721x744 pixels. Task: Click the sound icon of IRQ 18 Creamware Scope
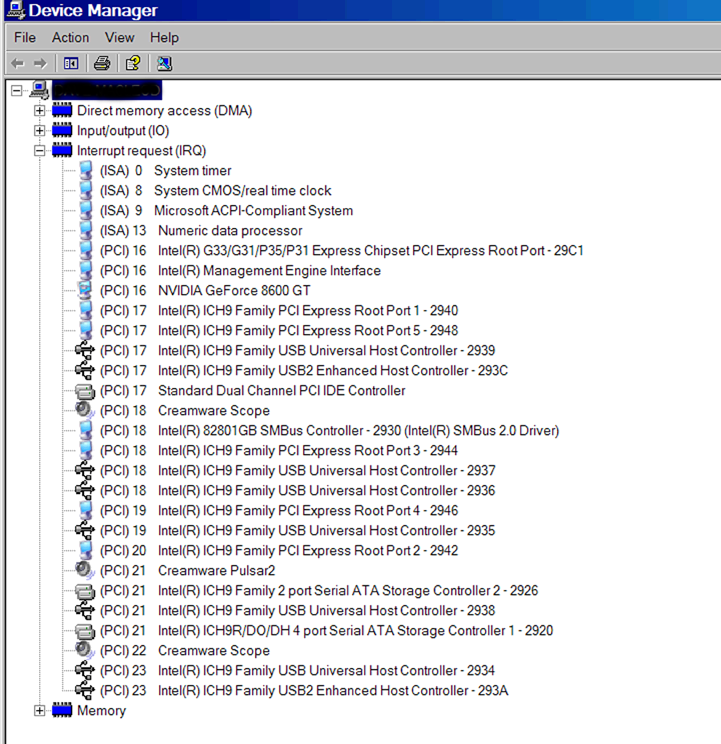click(x=85, y=410)
